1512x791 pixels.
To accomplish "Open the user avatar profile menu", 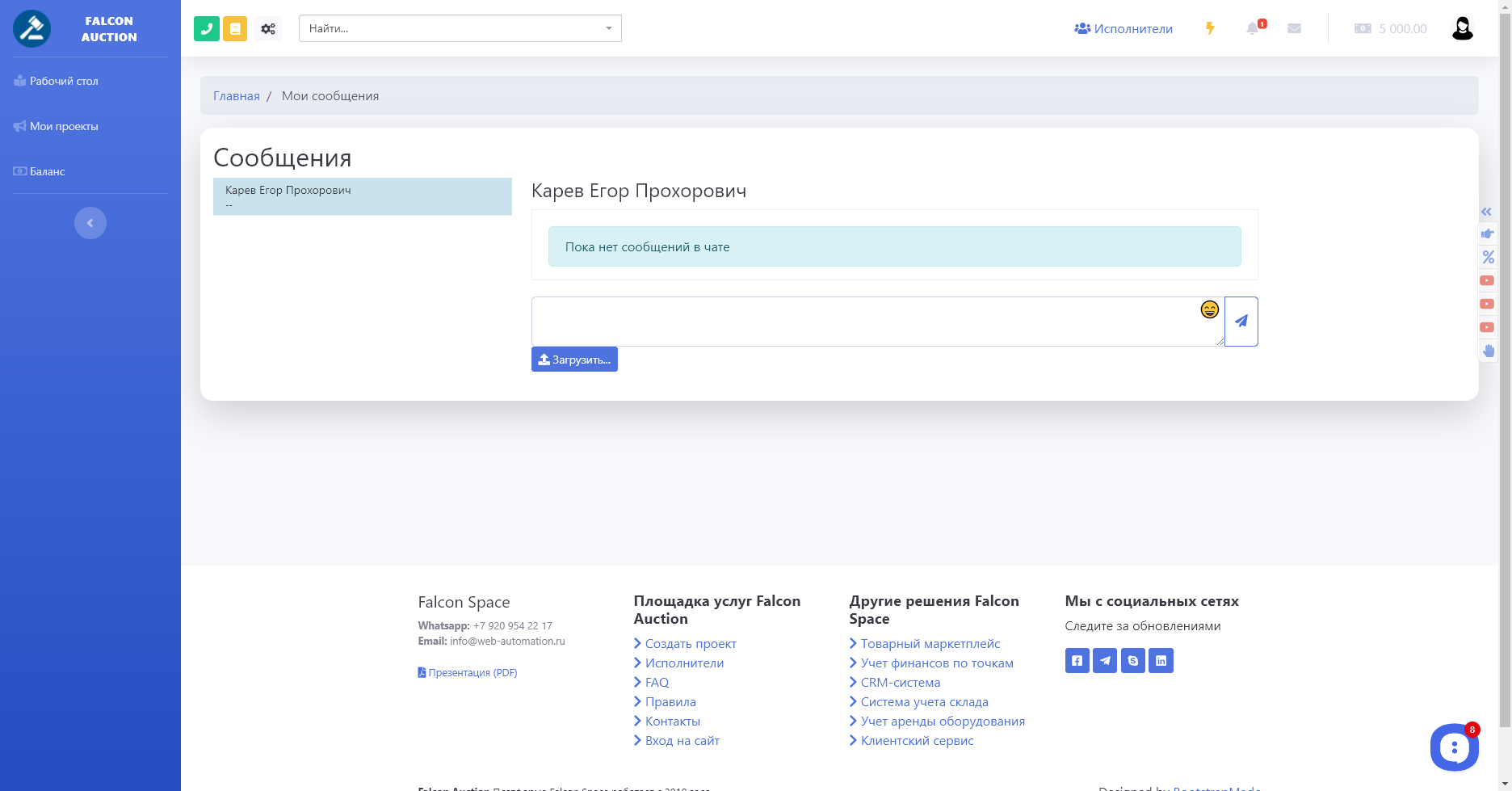I will pos(1462,28).
